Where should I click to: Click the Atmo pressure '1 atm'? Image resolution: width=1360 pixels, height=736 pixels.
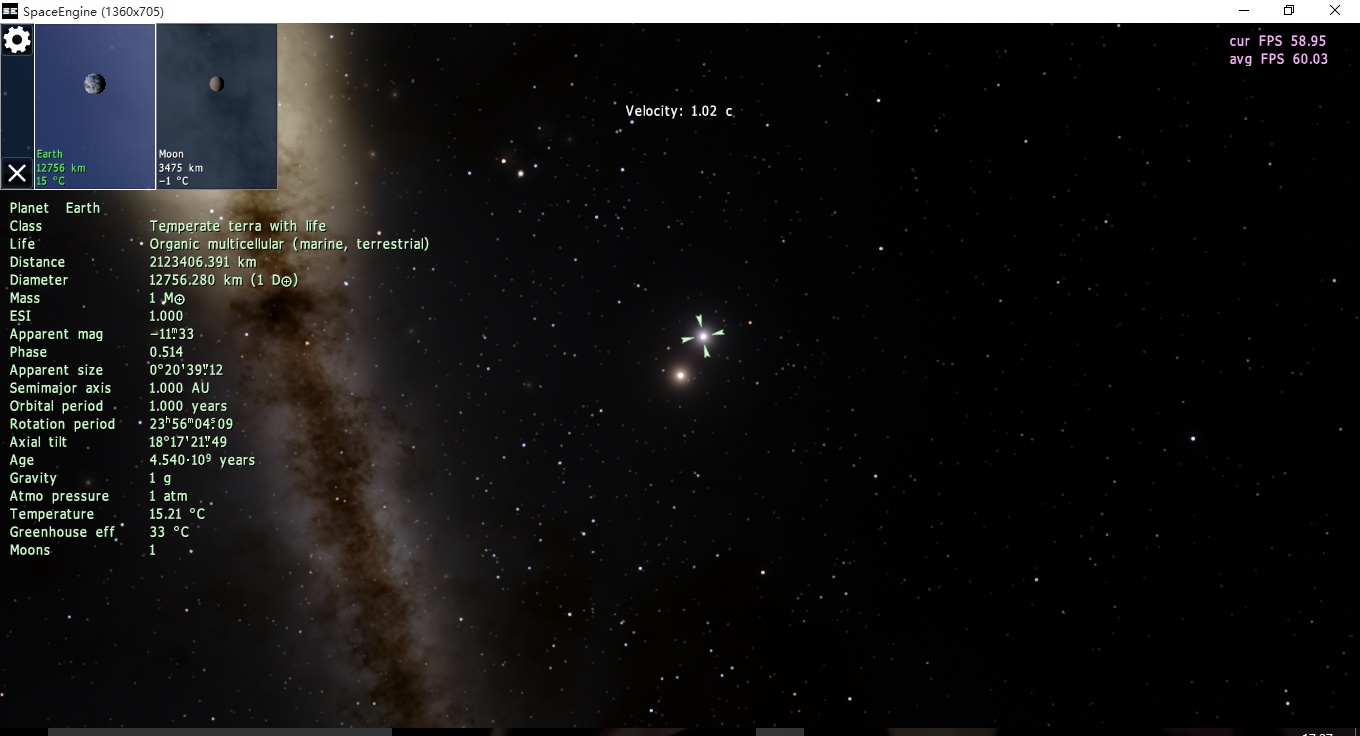coord(168,496)
